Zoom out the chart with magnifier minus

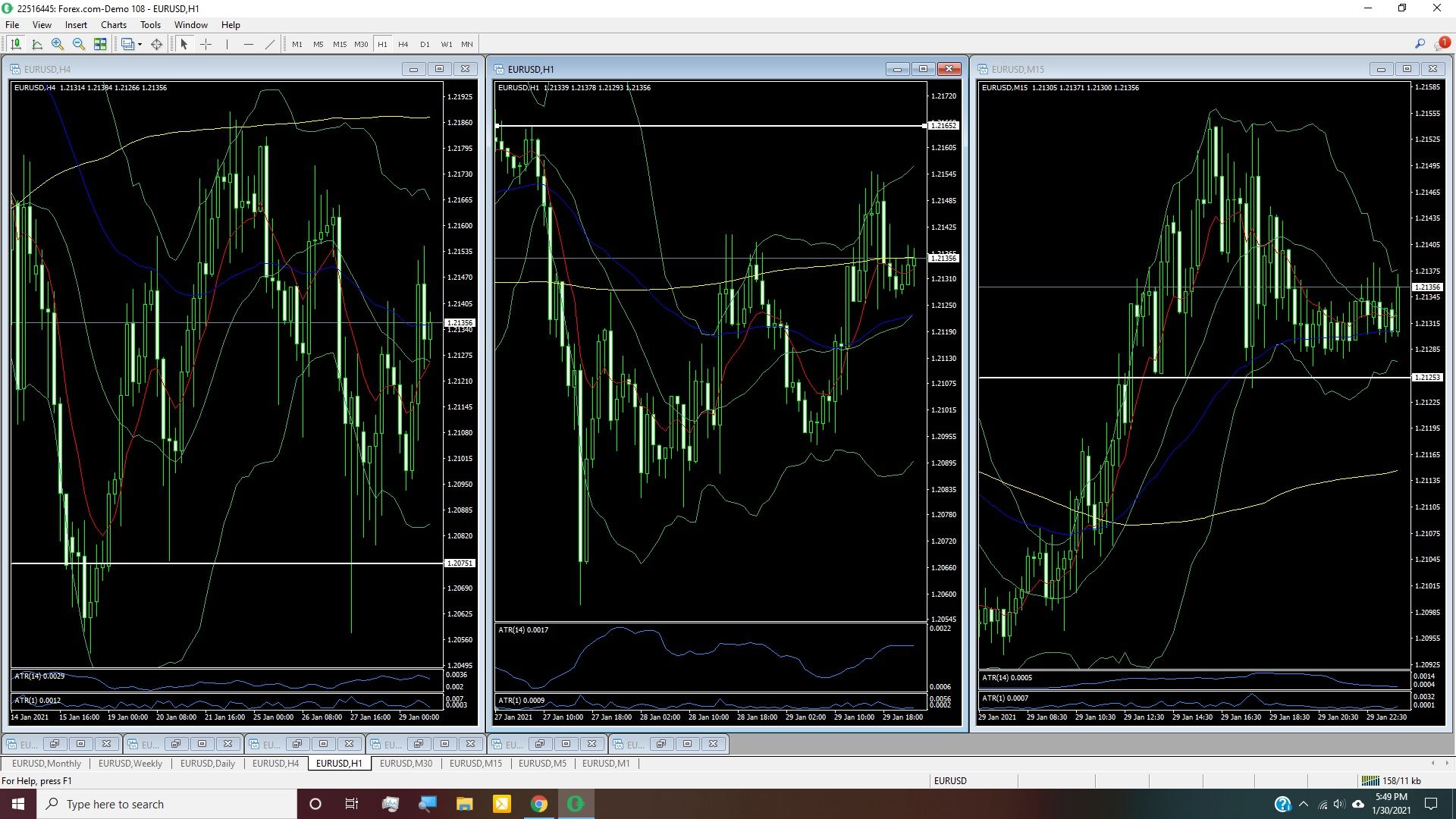(78, 44)
